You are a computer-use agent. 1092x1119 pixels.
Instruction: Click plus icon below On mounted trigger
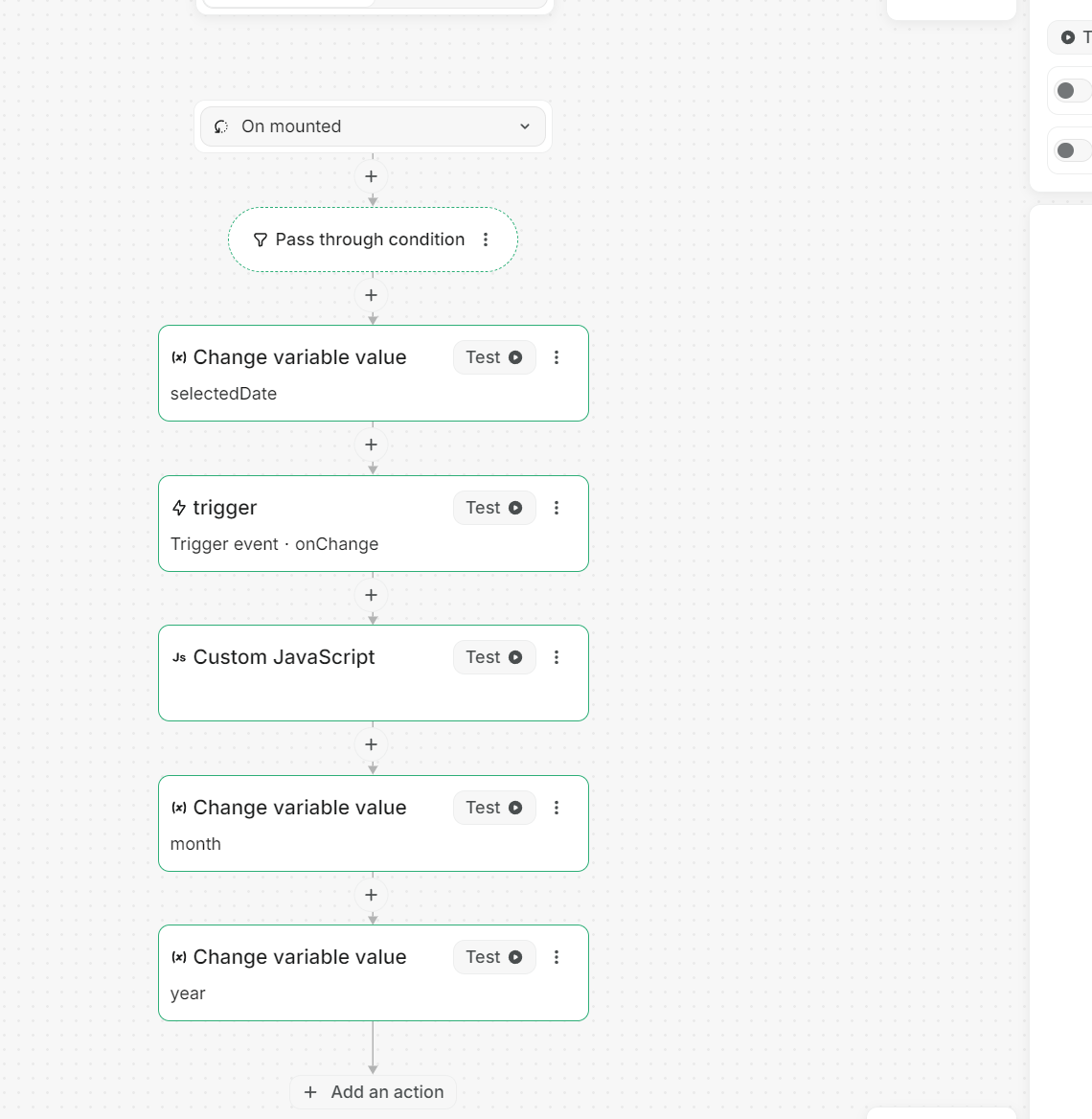[372, 176]
